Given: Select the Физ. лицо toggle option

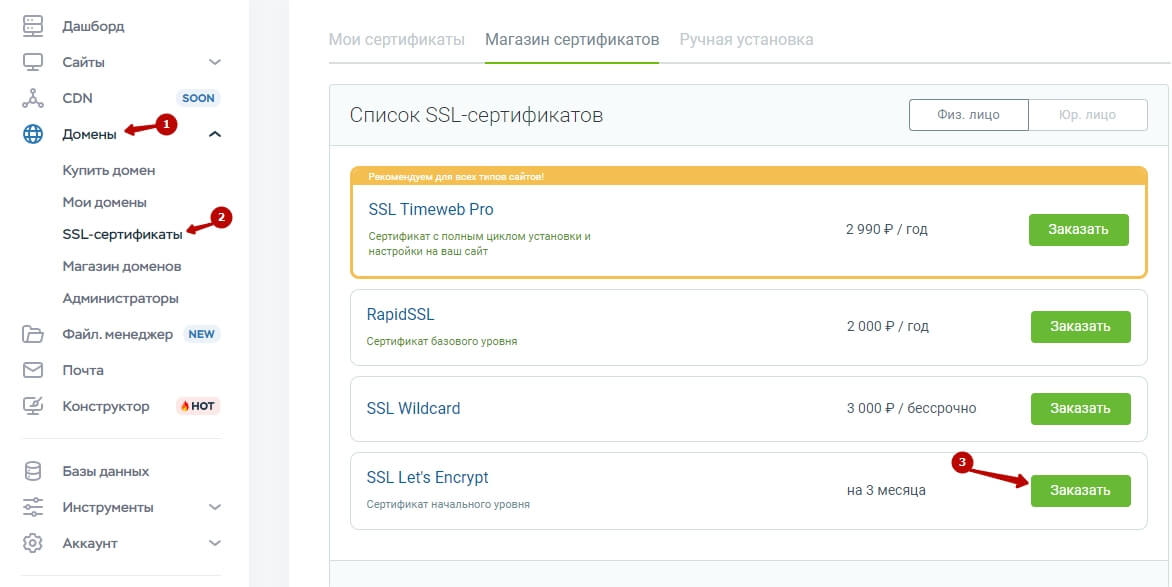Looking at the screenshot, I should [x=969, y=115].
